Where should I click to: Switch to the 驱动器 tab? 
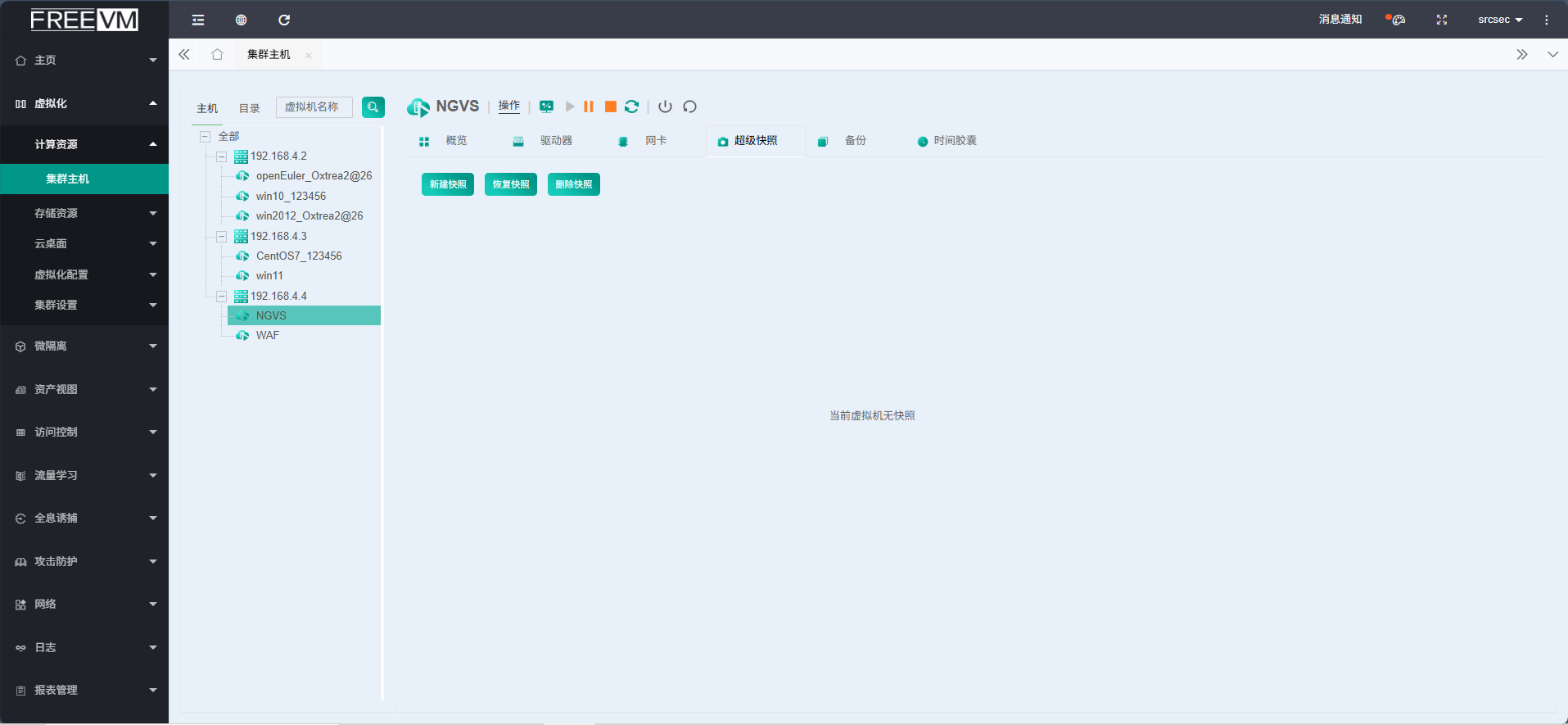point(555,141)
